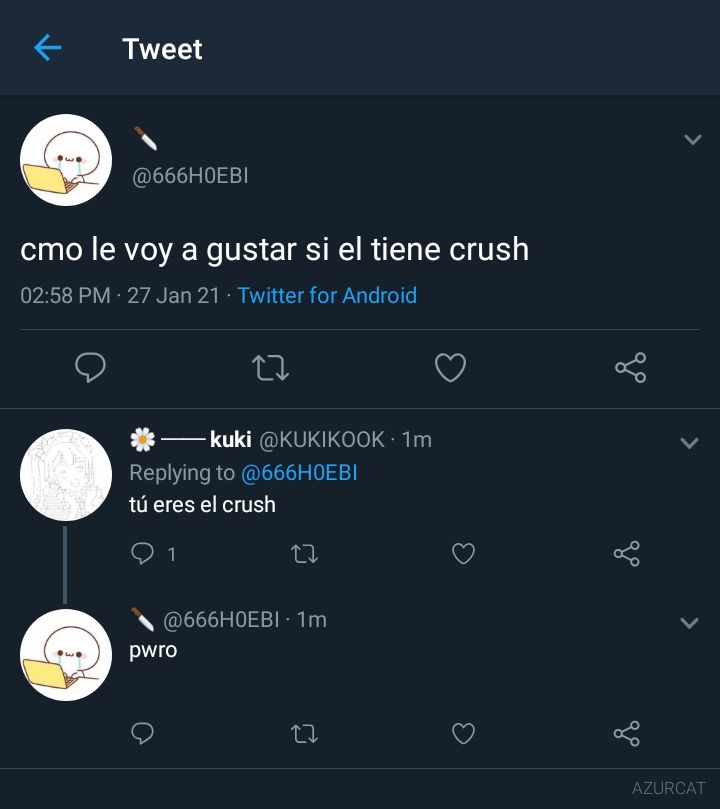Open main tweet author's avatar
Viewport: 720px width, 809px height.
tap(66, 160)
